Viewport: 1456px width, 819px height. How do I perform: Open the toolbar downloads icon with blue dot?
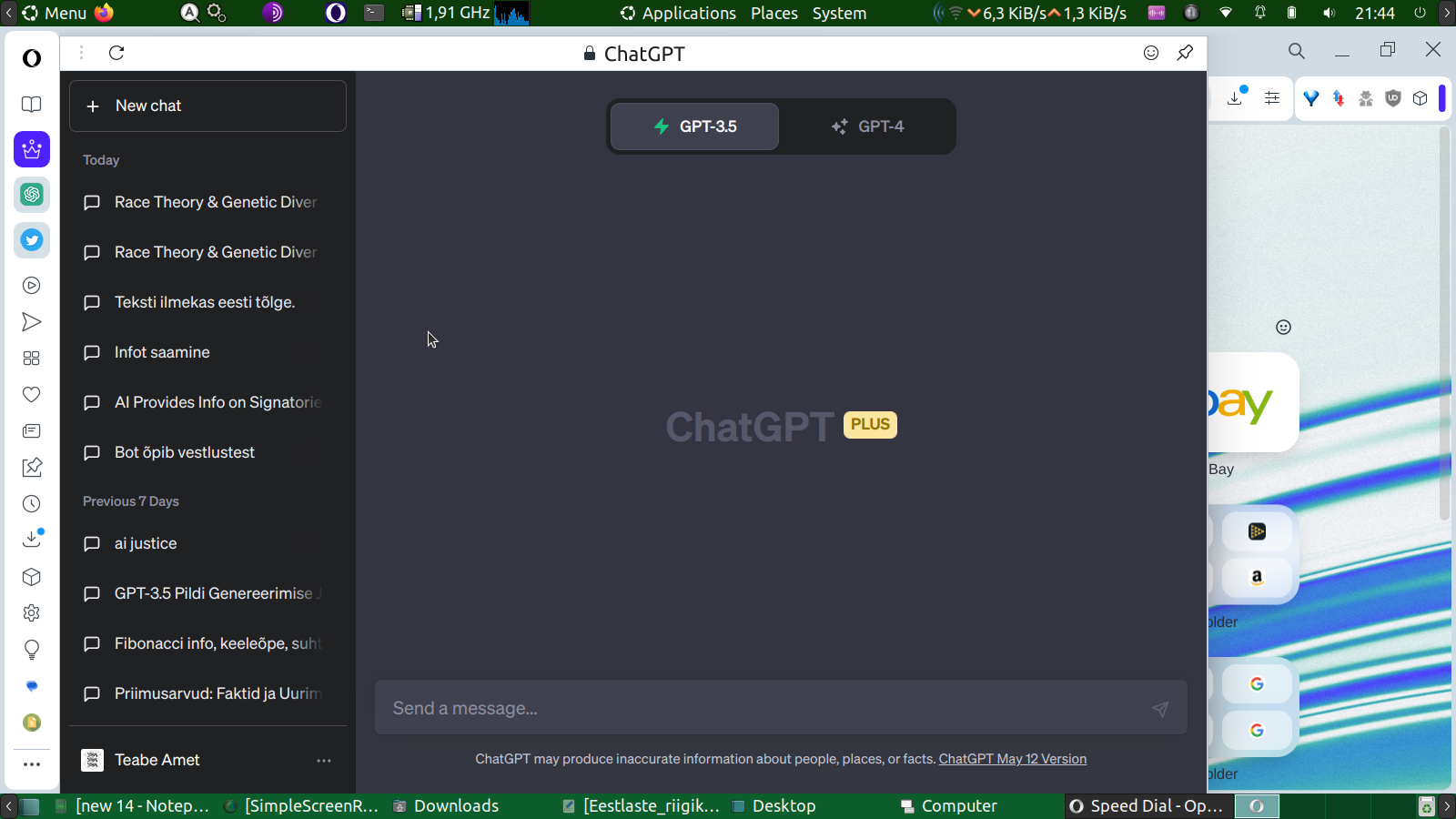[x=1236, y=97]
